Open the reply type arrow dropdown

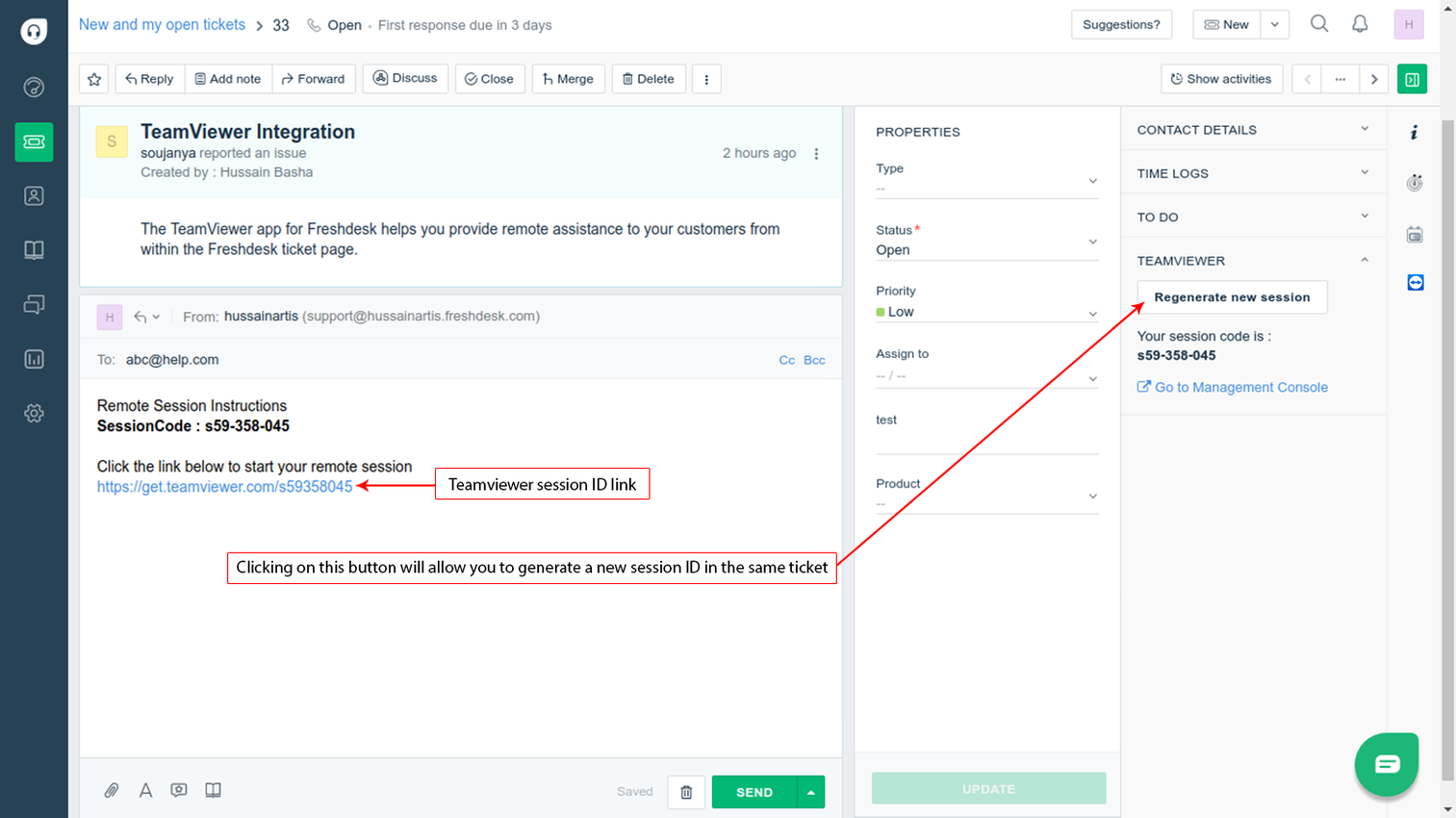click(147, 317)
